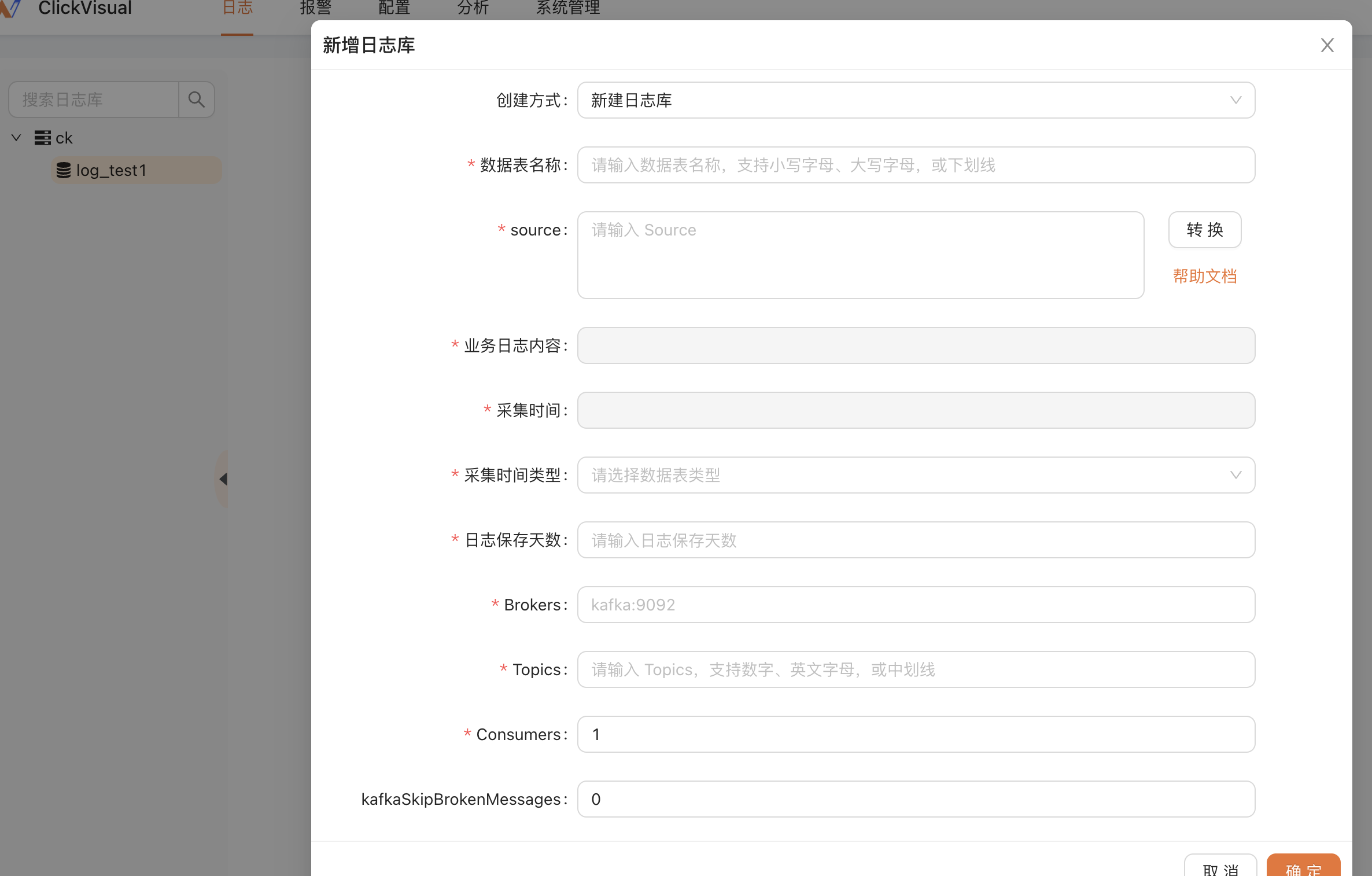Click the 确定 confirm button
Screen dimensions: 1372x876
coord(1303,869)
